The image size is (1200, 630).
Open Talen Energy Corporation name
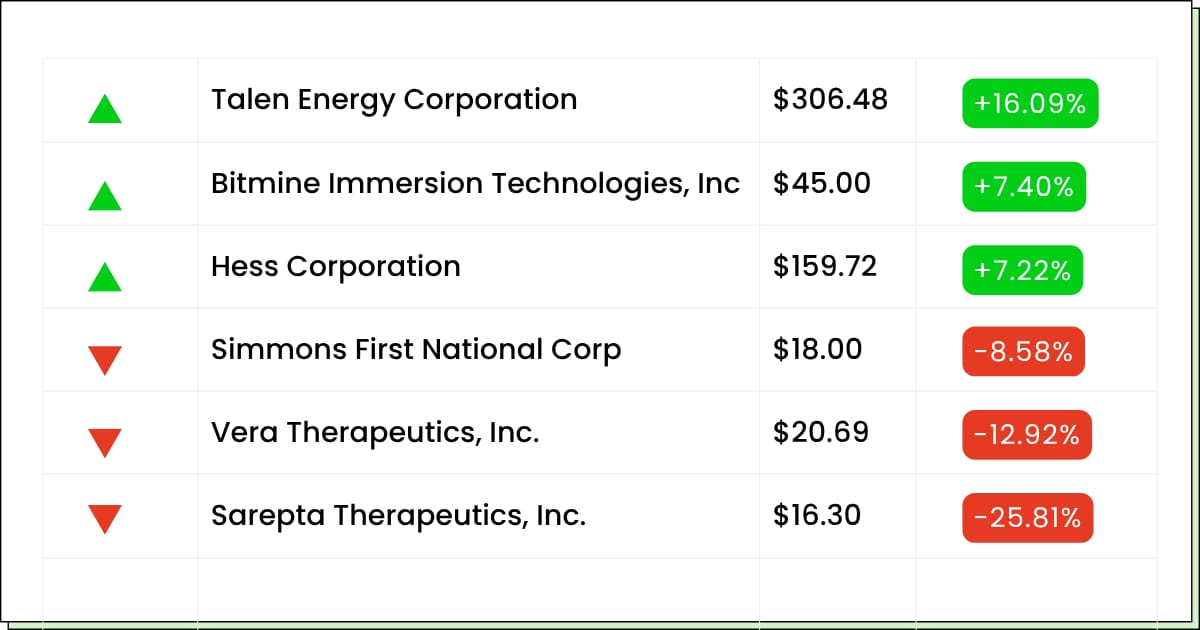(394, 100)
